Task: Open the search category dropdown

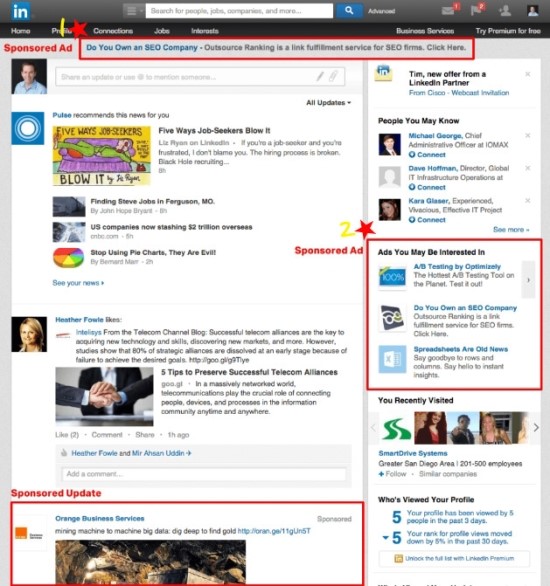Action: 134,11
